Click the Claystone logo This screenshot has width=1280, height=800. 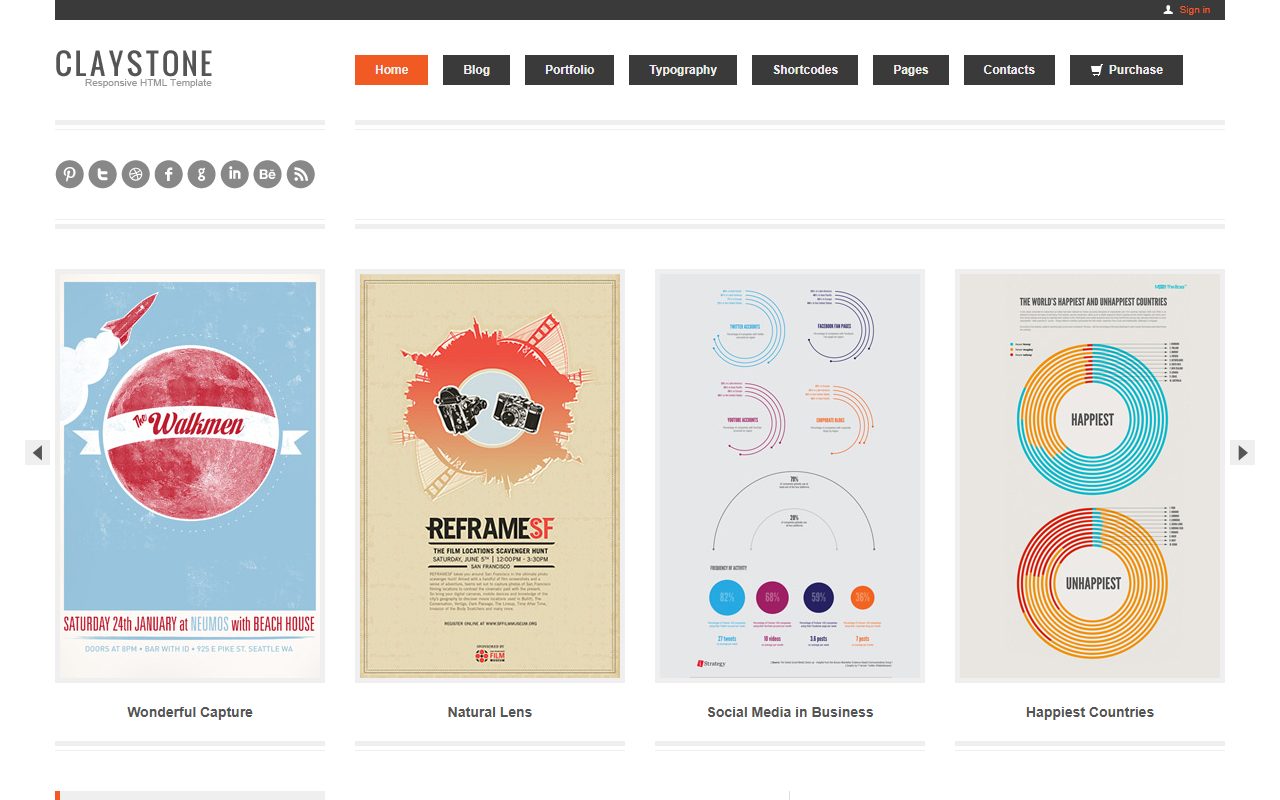134,63
